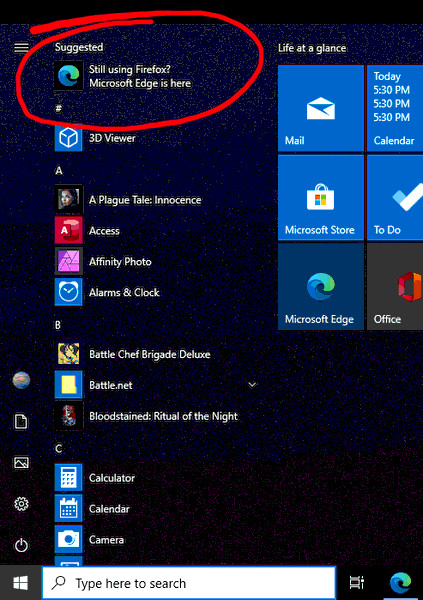
Task: Click the taskbar search box
Action: click(x=189, y=583)
